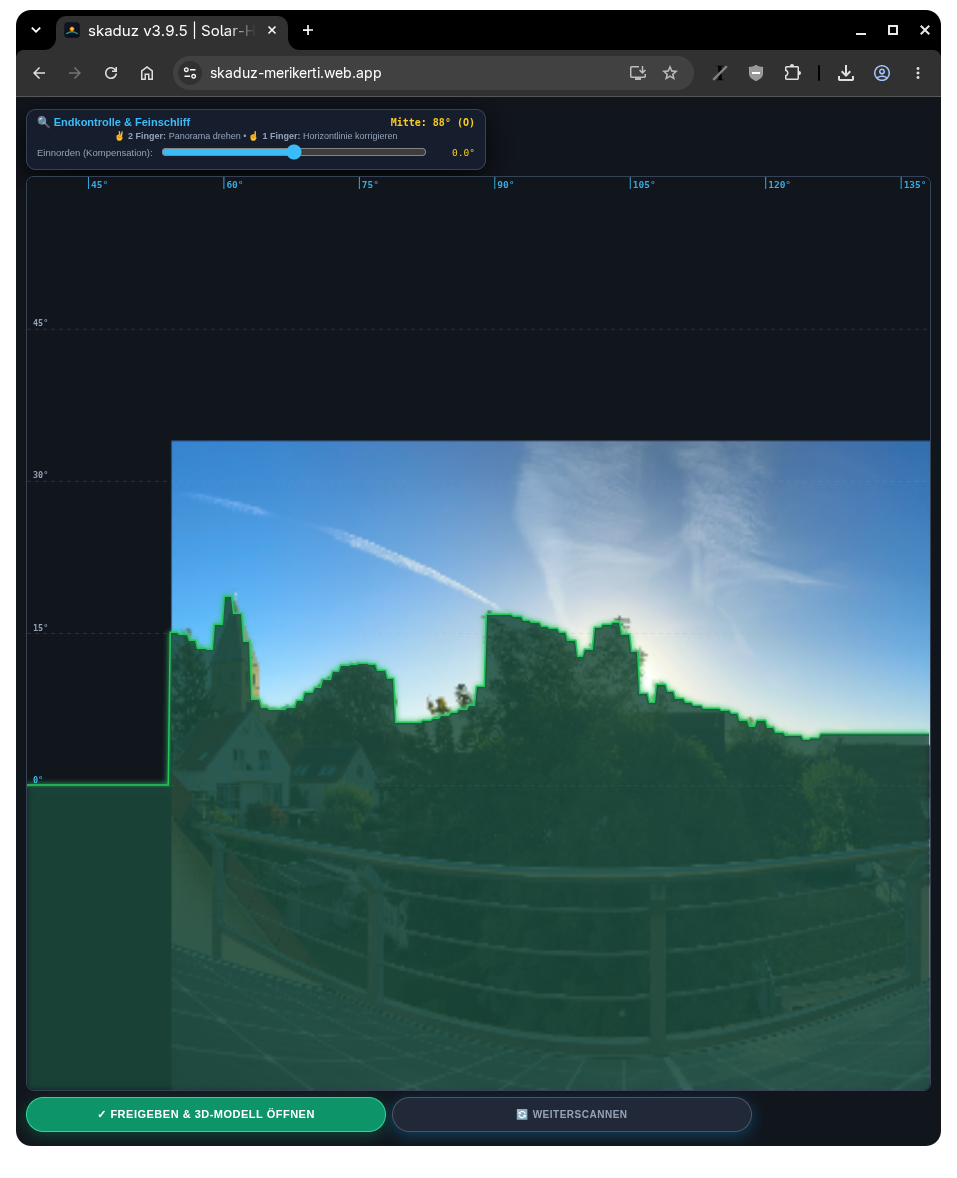Click the Einnorden compensation slider handle

[294, 152]
